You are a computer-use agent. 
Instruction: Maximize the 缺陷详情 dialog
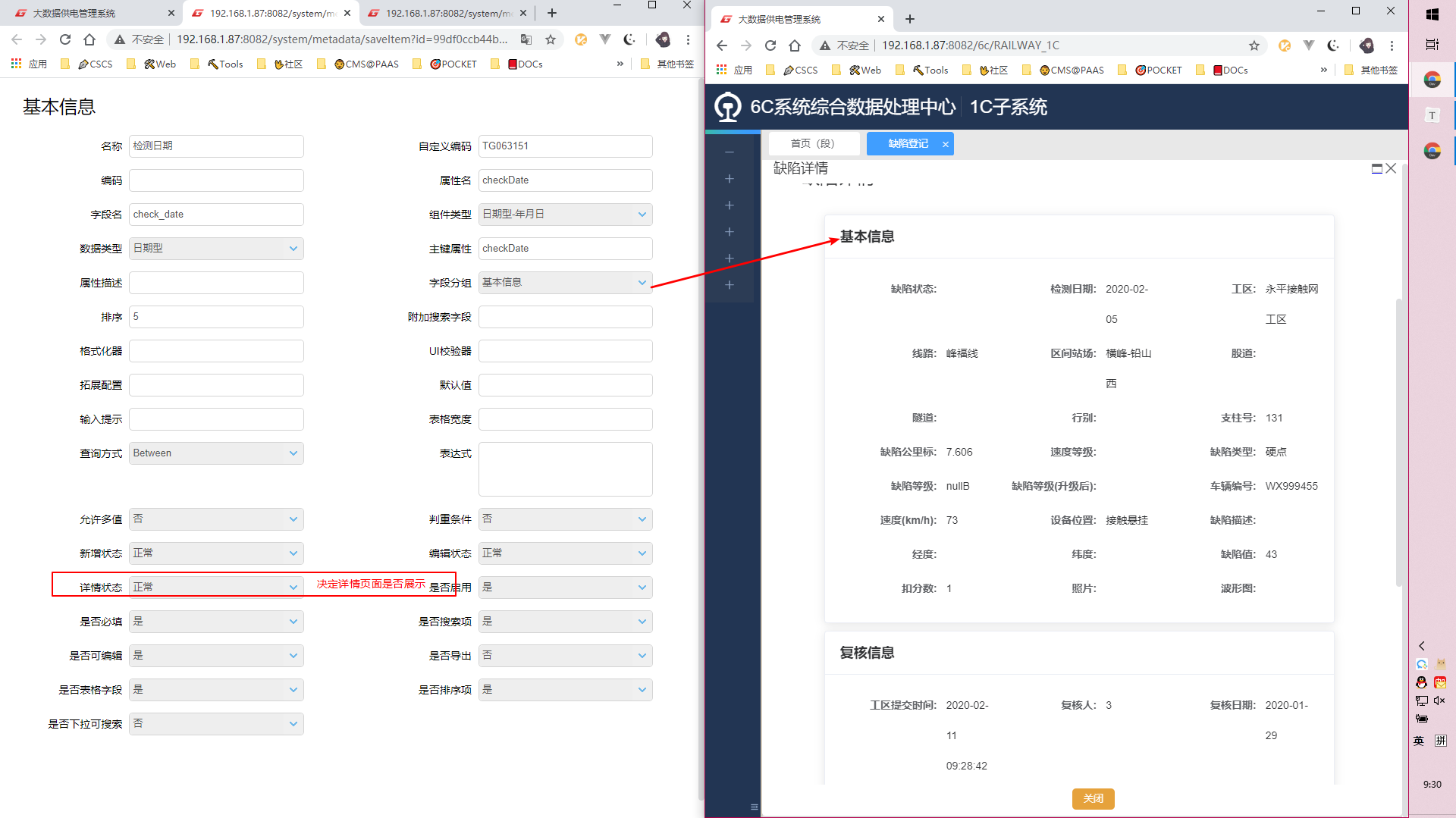[1377, 168]
